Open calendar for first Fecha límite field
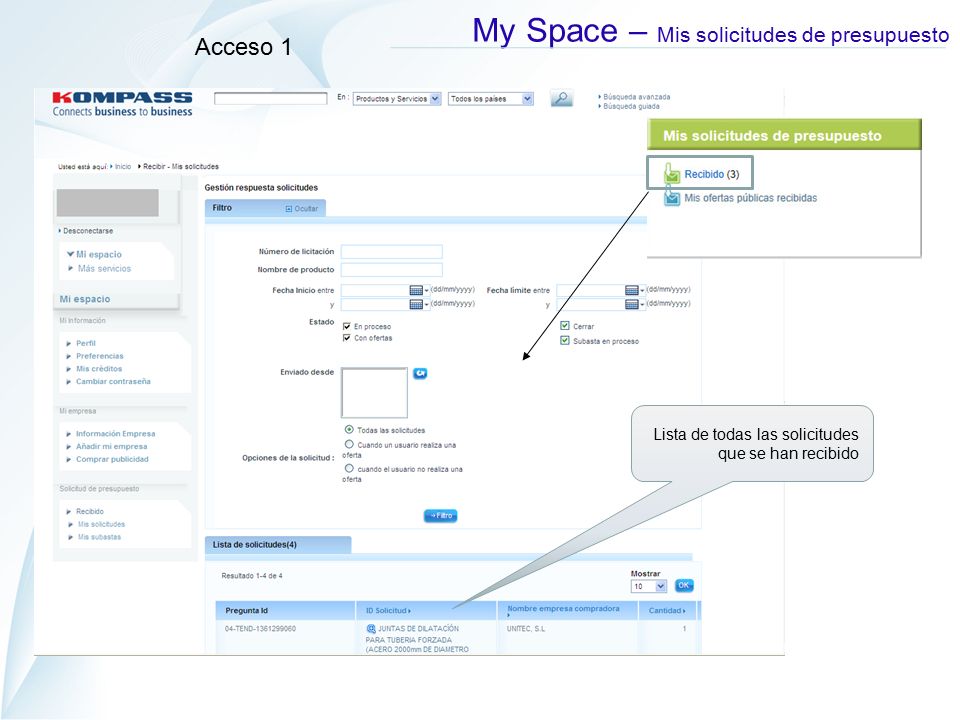 [632, 290]
